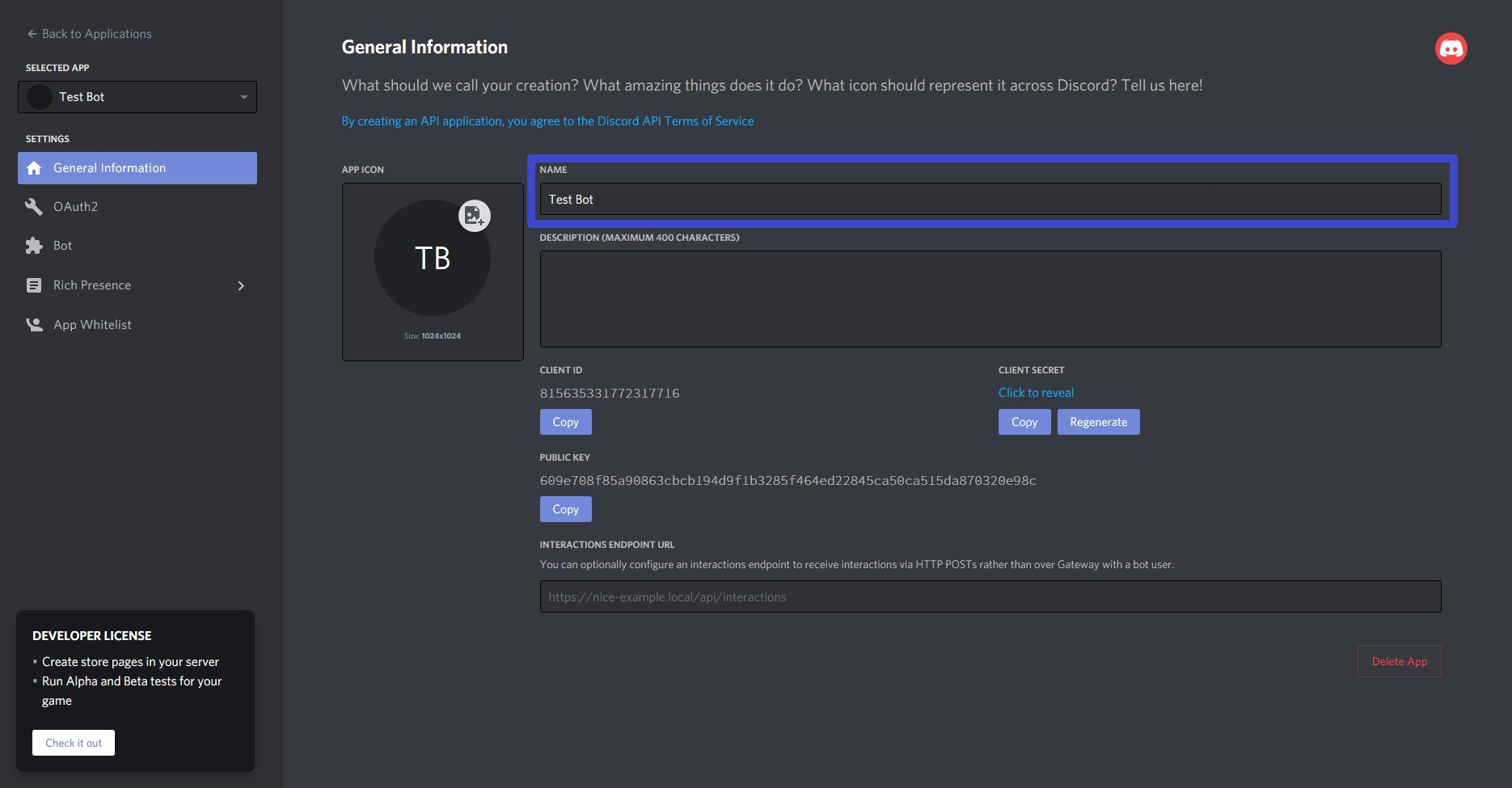Open General Information settings page
The height and width of the screenshot is (788, 1512).
pyautogui.click(x=137, y=168)
